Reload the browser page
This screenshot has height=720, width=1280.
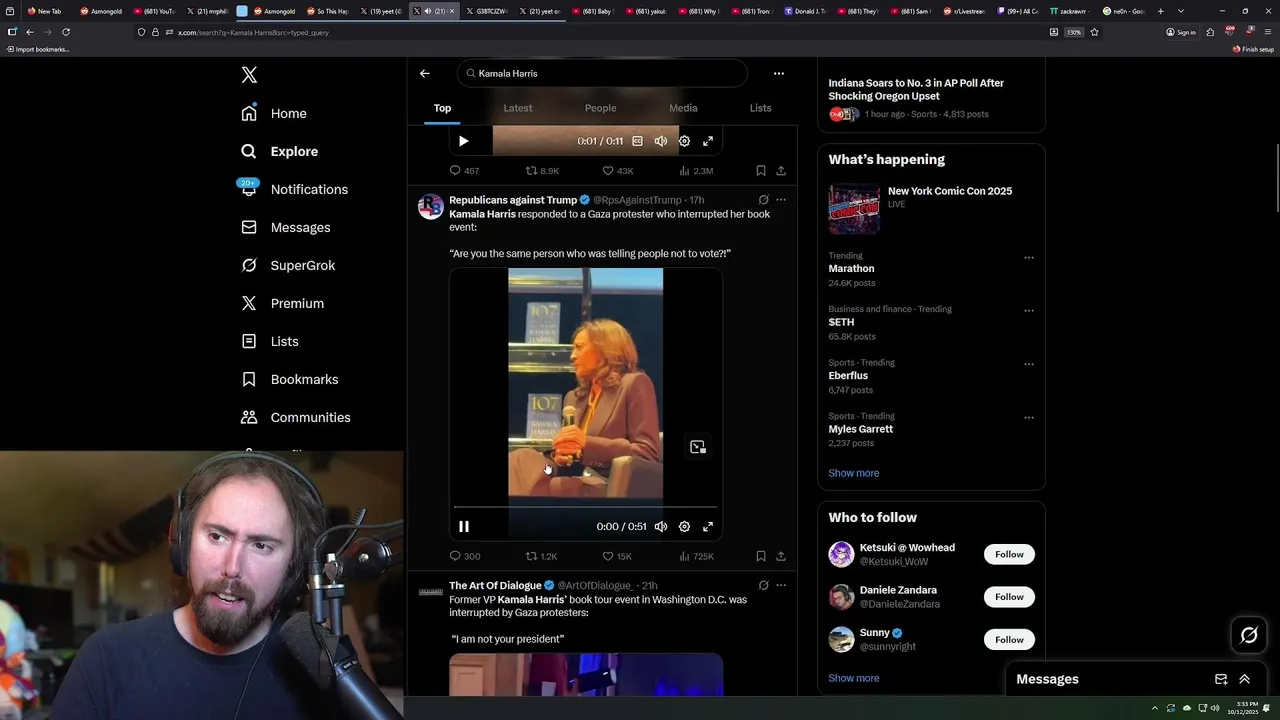tap(66, 32)
